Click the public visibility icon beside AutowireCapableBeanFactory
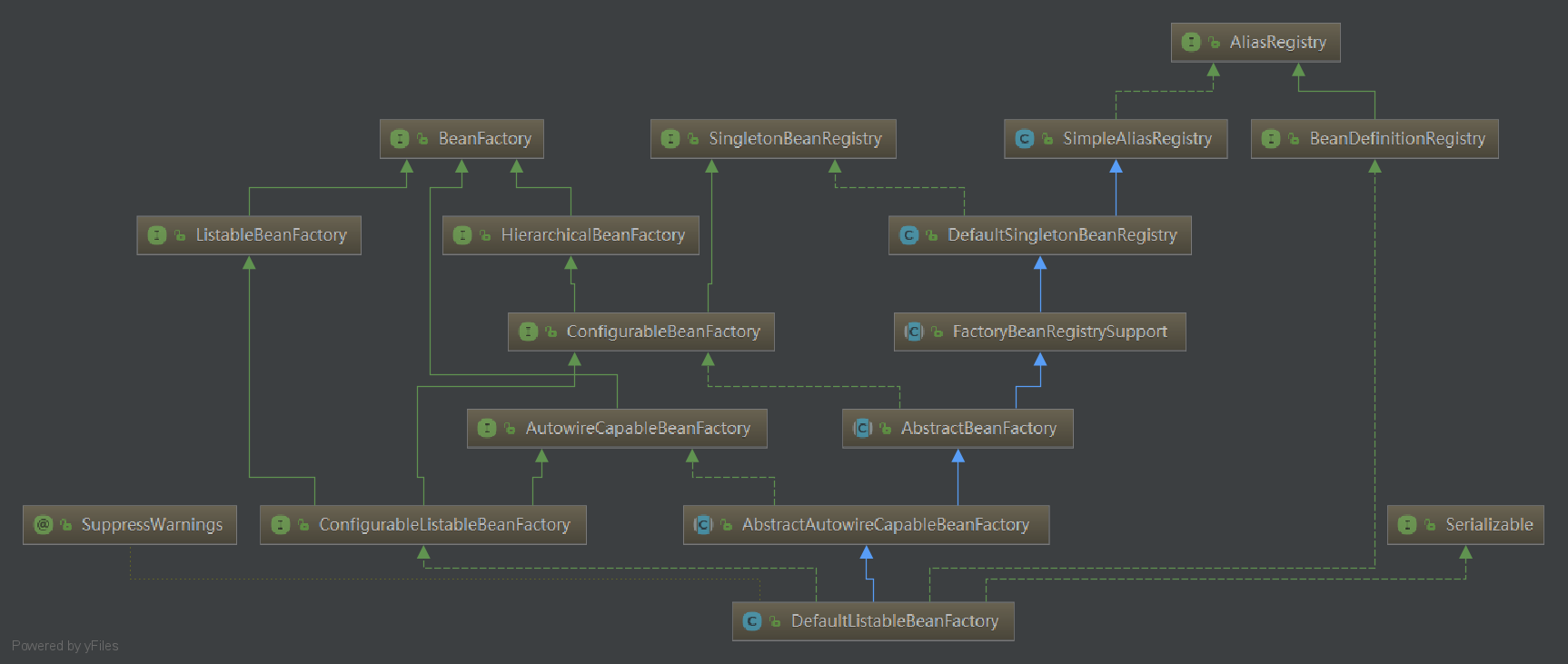The height and width of the screenshot is (664, 1568). (x=510, y=429)
